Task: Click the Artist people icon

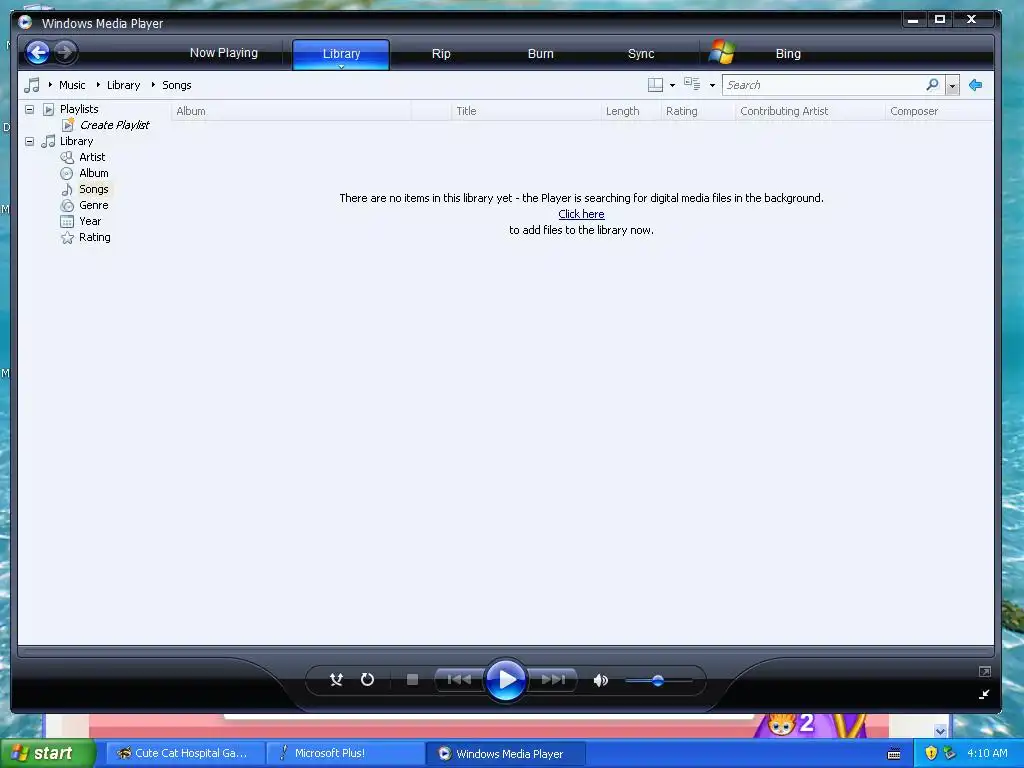Action: coord(67,157)
